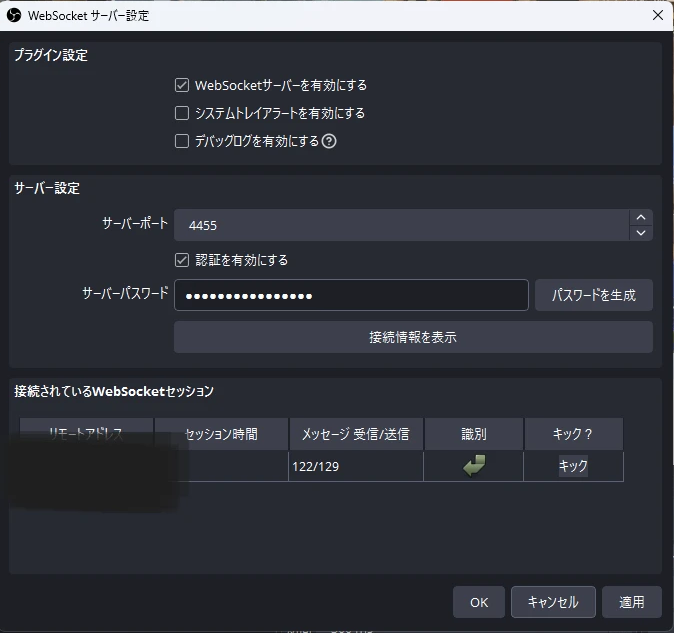The image size is (674, 633).
Task: Click the OK button
Action: click(479, 602)
